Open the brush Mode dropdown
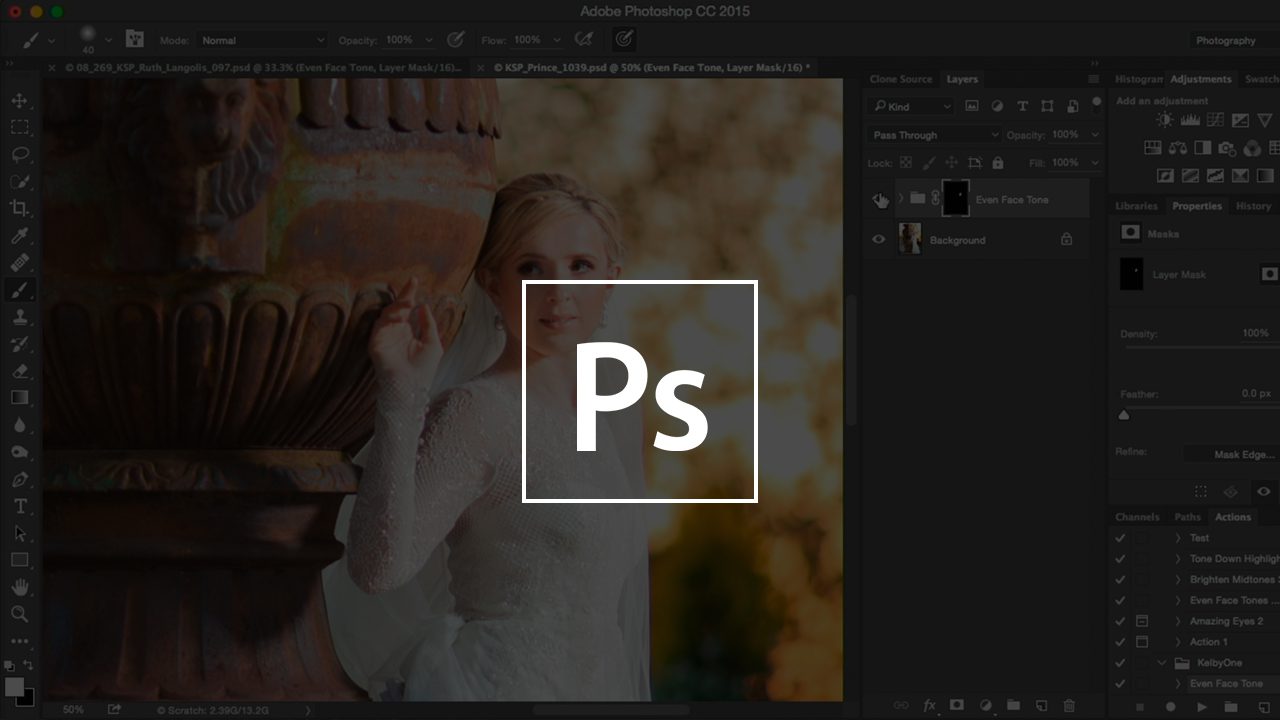Screen dimensions: 1280x720 click(x=263, y=40)
